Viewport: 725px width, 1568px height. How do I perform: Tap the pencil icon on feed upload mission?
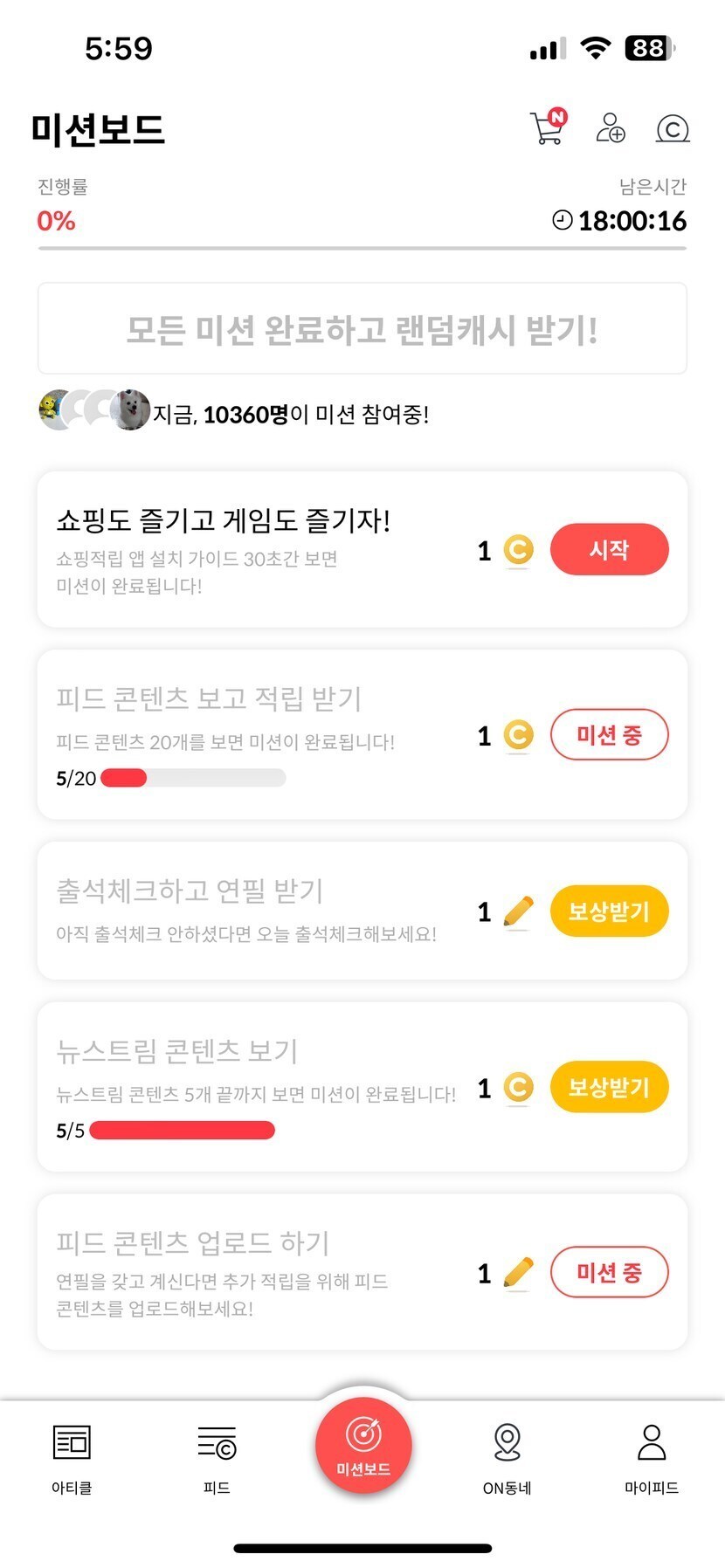(x=518, y=1273)
